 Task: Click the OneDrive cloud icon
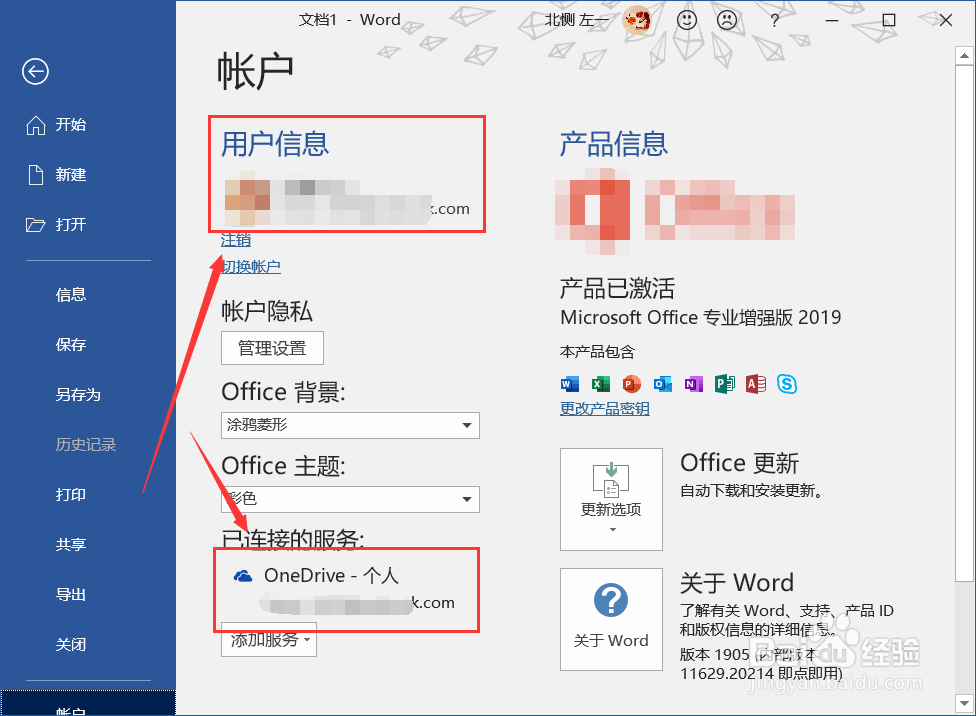click(243, 576)
